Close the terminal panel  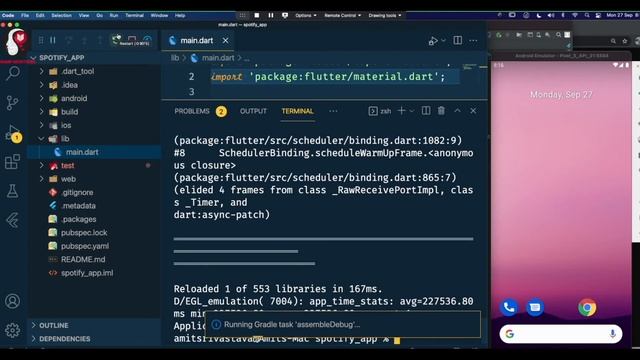[x=473, y=111]
